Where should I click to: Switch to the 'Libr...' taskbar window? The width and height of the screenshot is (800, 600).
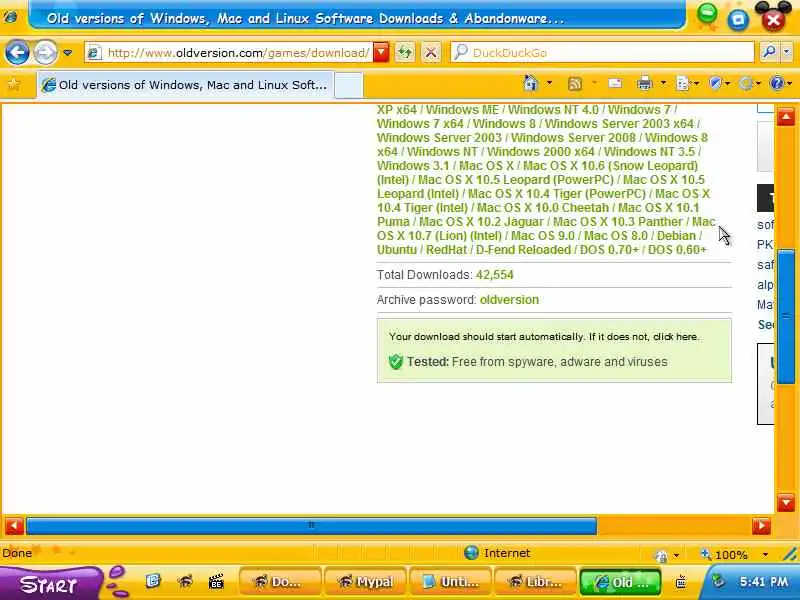click(x=536, y=582)
